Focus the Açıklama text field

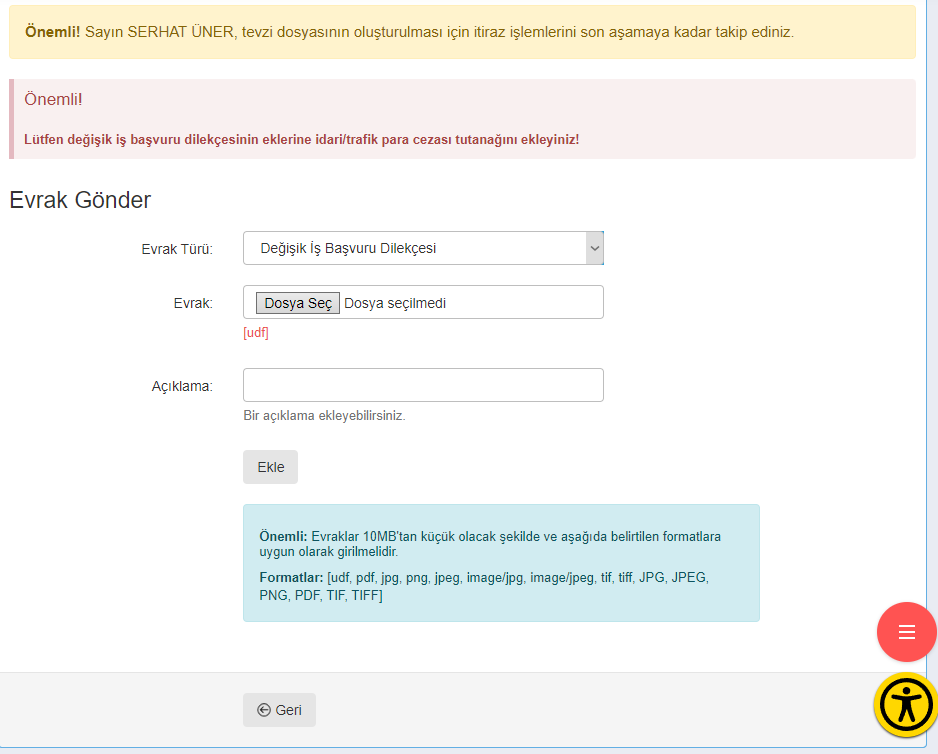tap(423, 385)
